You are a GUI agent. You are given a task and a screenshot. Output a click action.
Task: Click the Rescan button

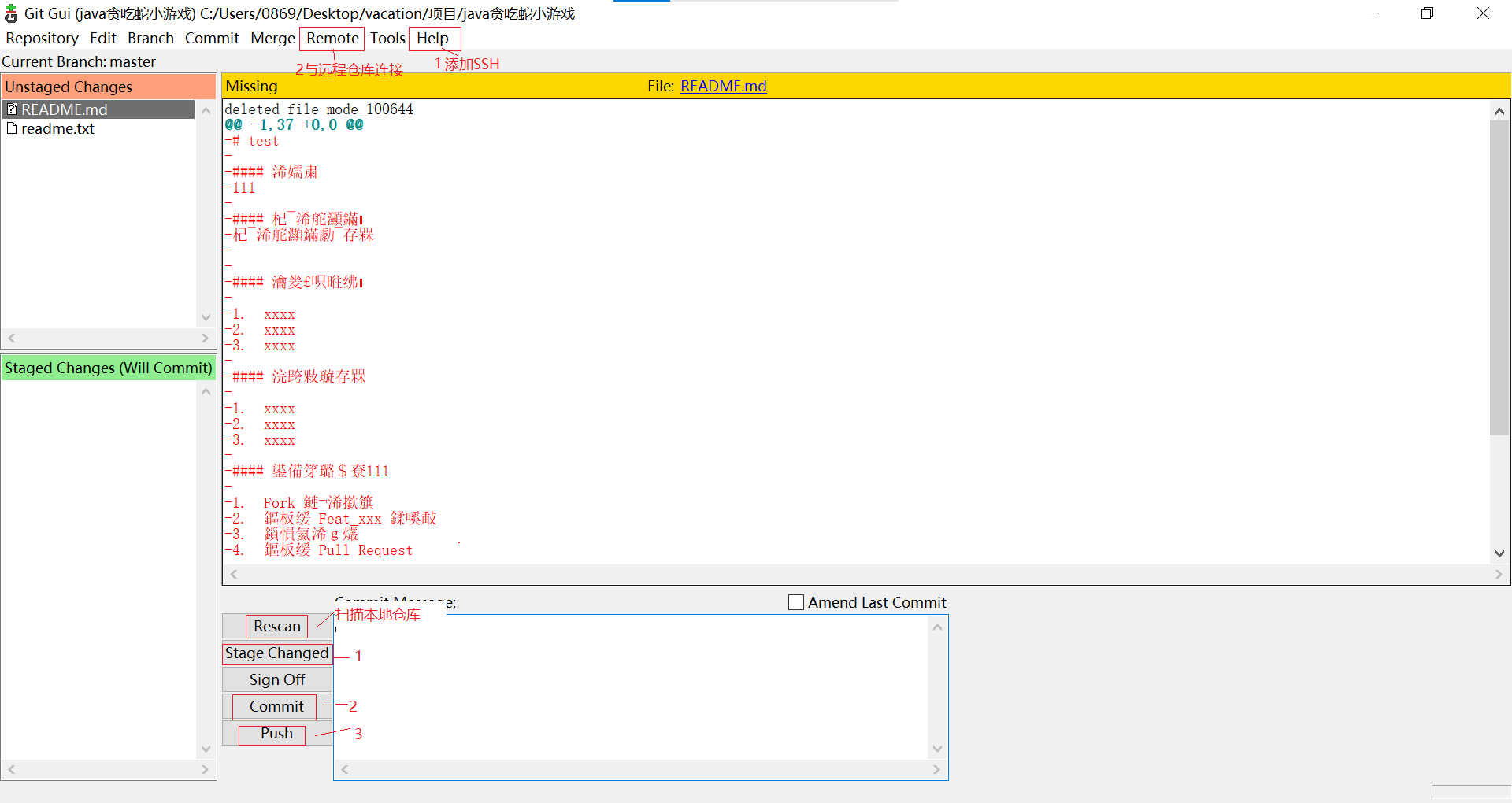click(277, 627)
